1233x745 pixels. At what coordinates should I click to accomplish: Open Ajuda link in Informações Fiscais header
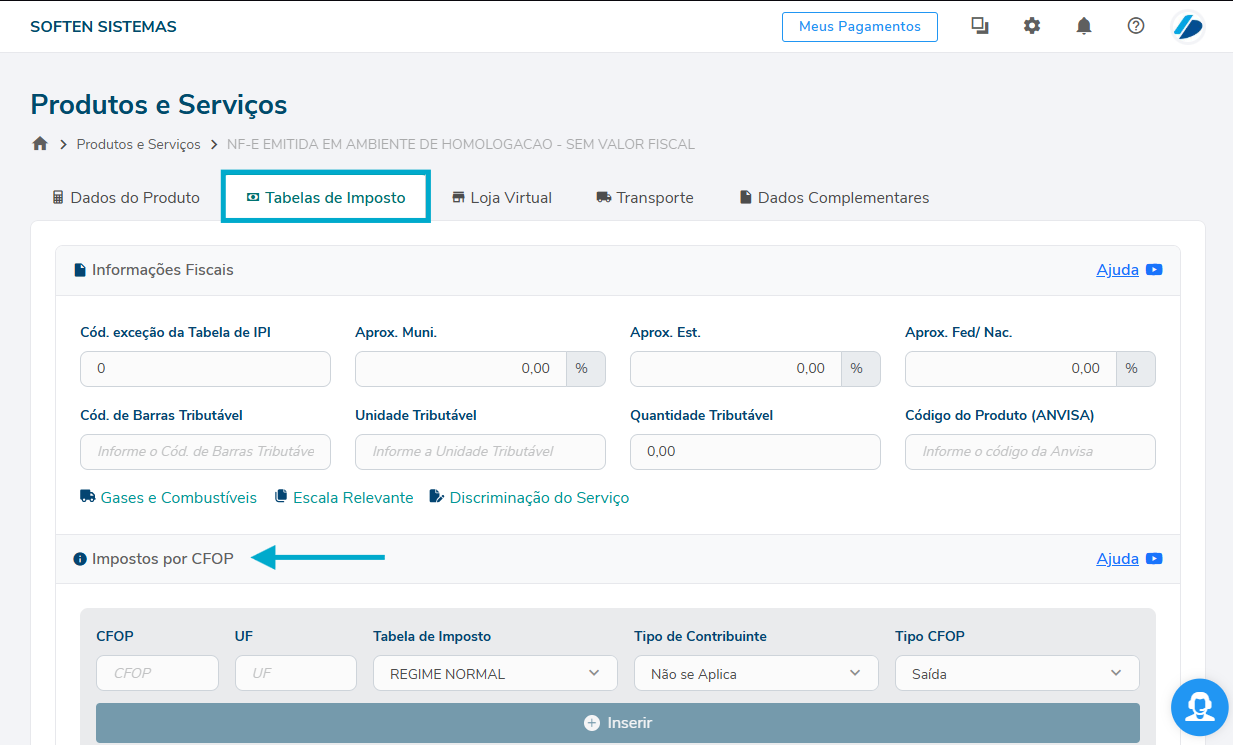point(1117,270)
